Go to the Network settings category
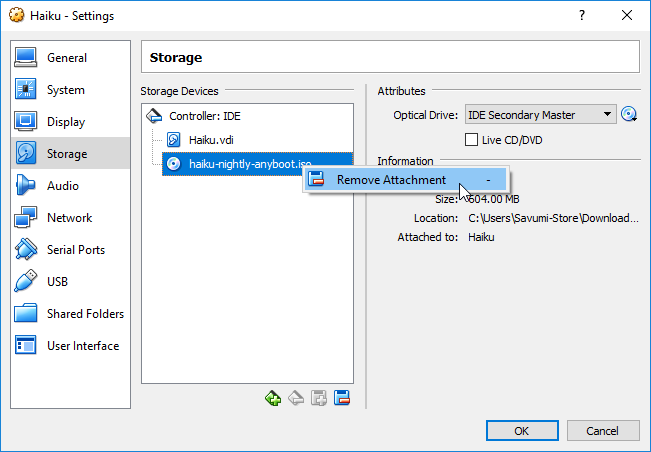 click(x=69, y=218)
